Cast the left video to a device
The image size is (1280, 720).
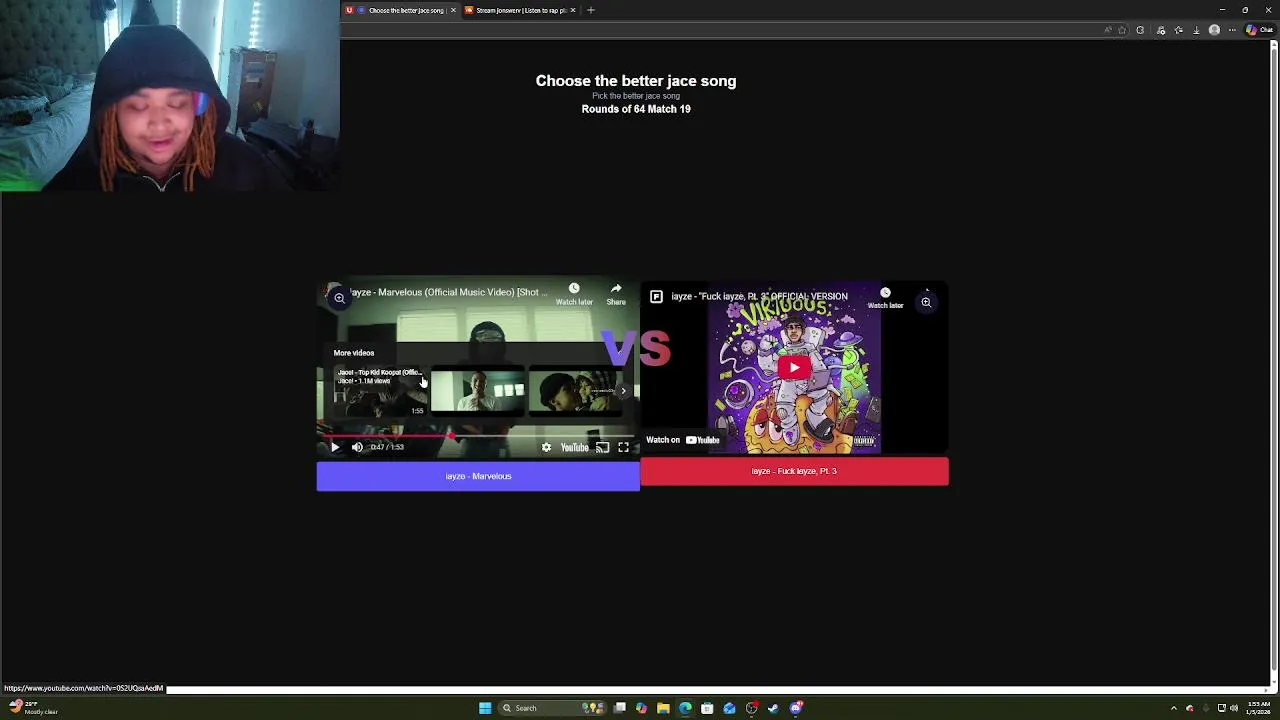click(x=602, y=447)
